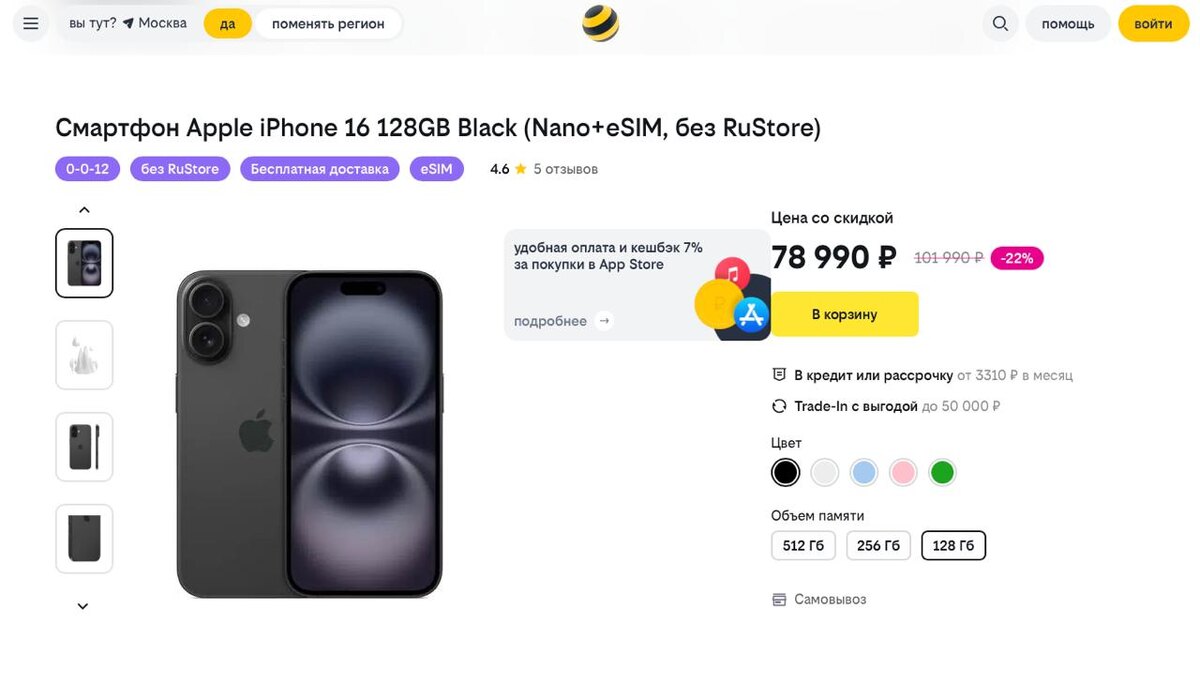Click the Самовывоз pickup icon
Screen dimensions: 1200x685
pos(779,600)
